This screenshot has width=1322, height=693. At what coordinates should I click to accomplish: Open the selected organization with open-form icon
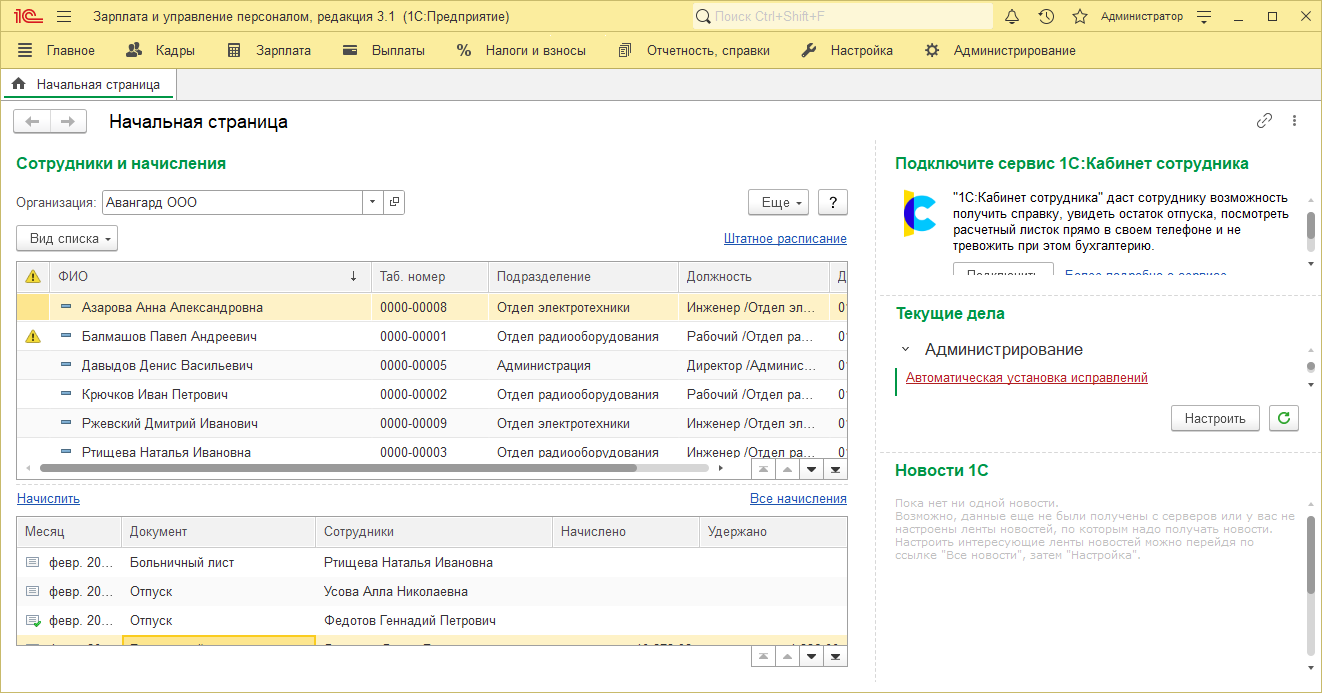394,202
